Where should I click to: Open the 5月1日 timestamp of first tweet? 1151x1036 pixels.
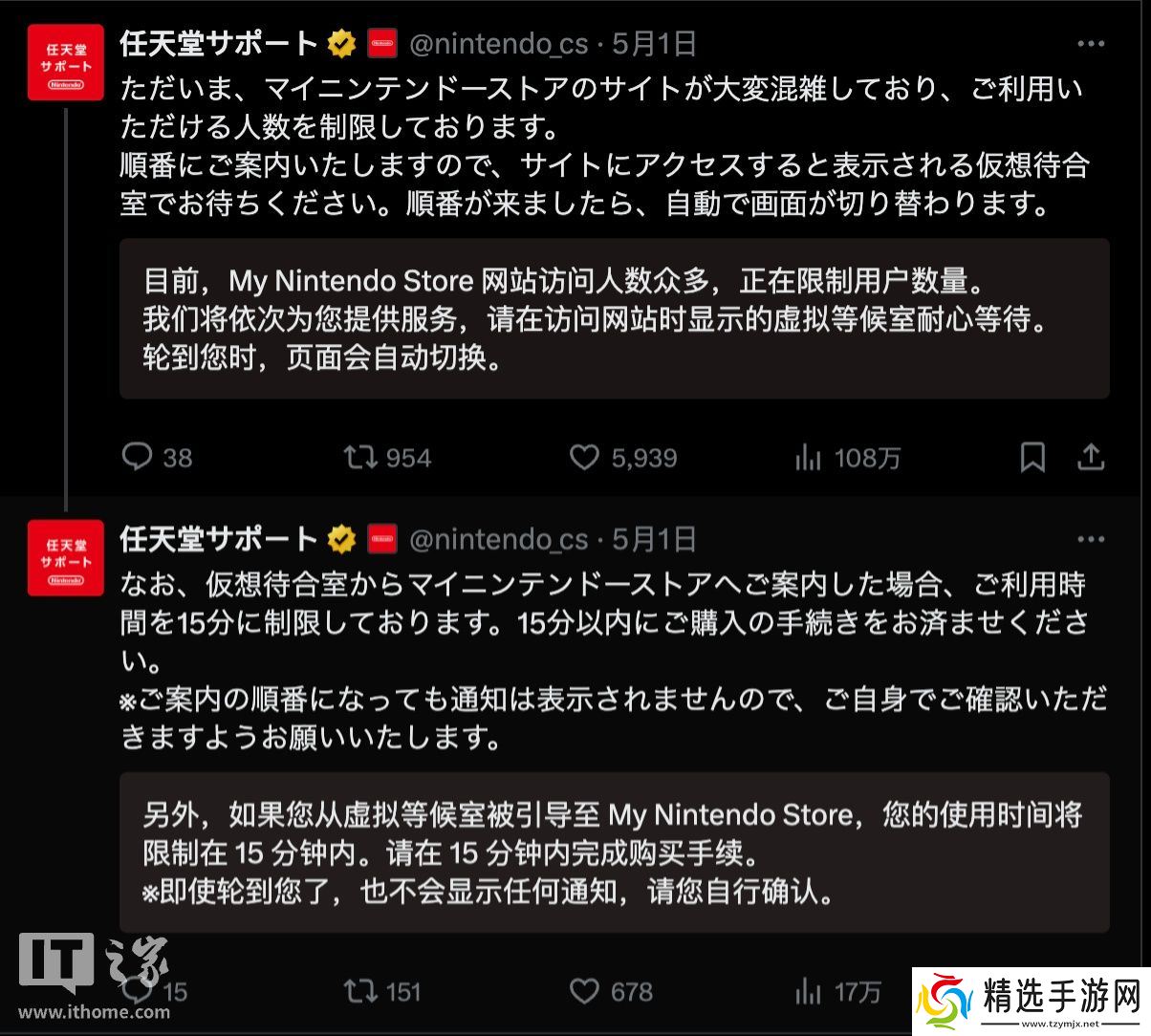pos(654,44)
